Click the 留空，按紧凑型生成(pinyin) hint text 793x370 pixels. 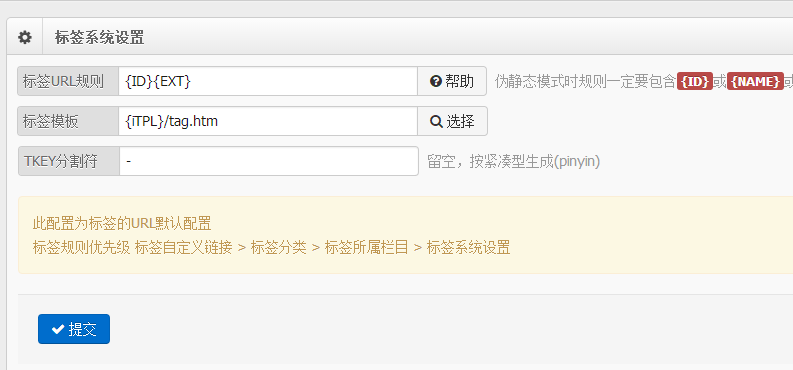point(513,162)
